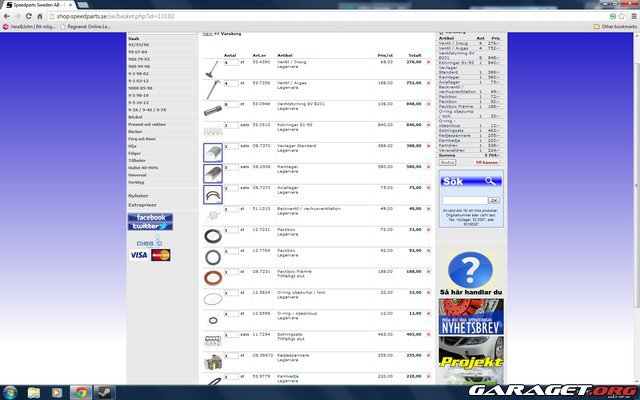This screenshot has height=400, width=640.
Task: Click the Extrapriser sidebar link
Action: tap(142, 205)
